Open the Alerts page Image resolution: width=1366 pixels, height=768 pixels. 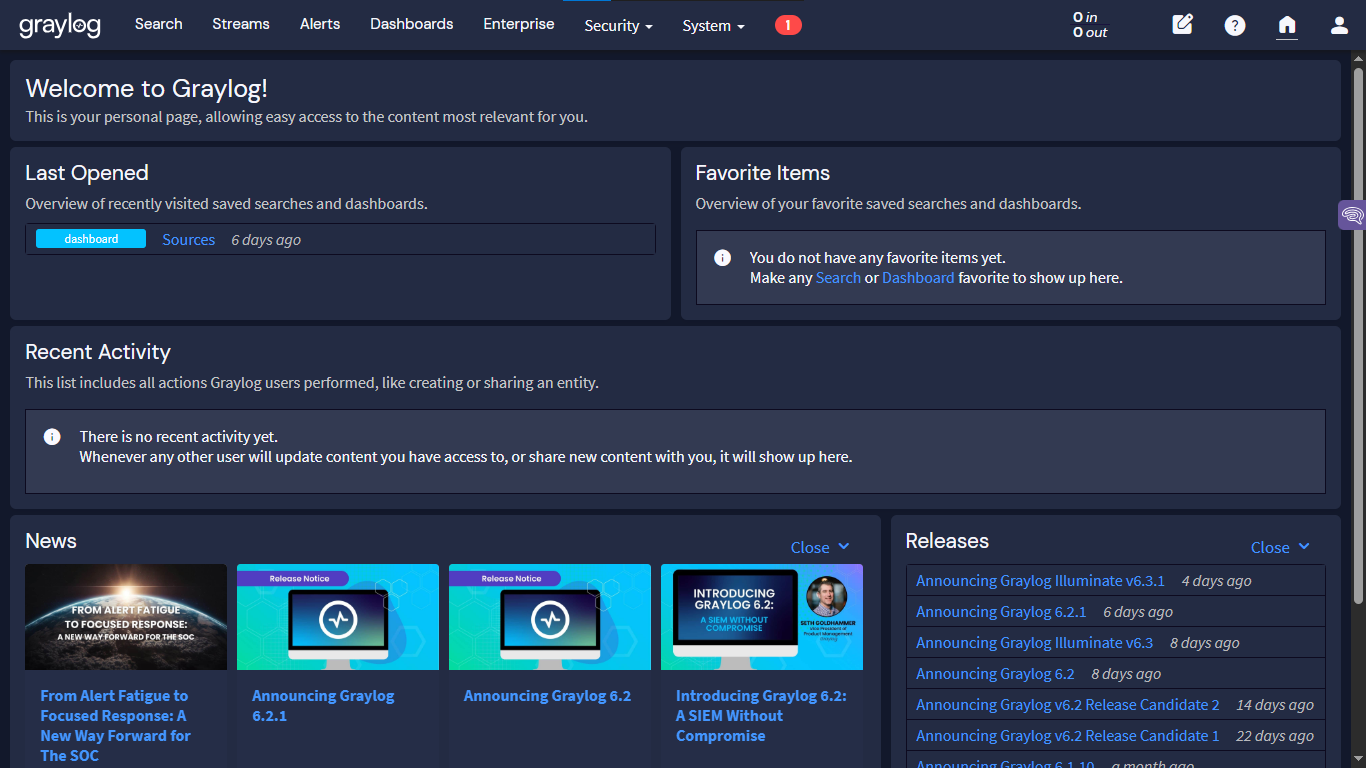320,24
